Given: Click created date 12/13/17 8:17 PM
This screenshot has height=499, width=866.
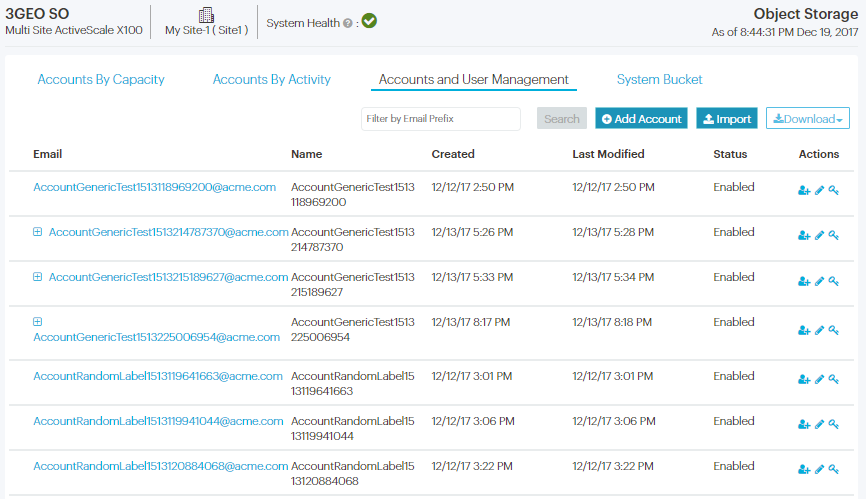Looking at the screenshot, I should pyautogui.click(x=471, y=322).
